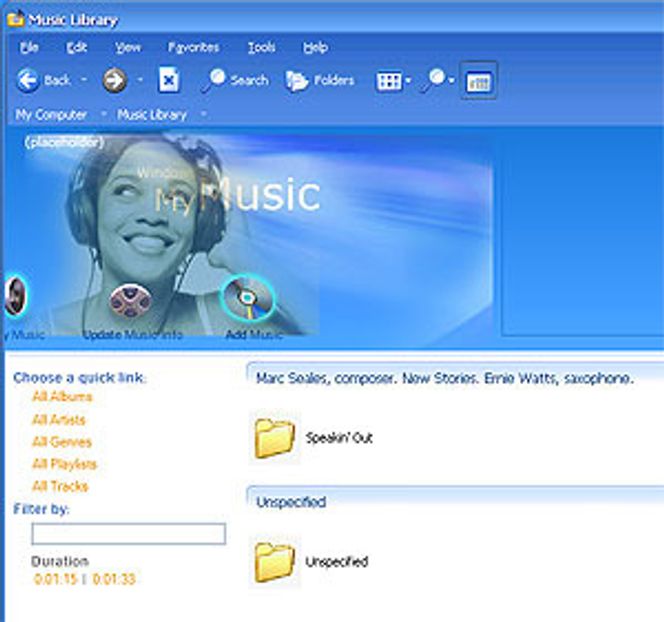
Task: Open the File menu
Action: pos(29,47)
